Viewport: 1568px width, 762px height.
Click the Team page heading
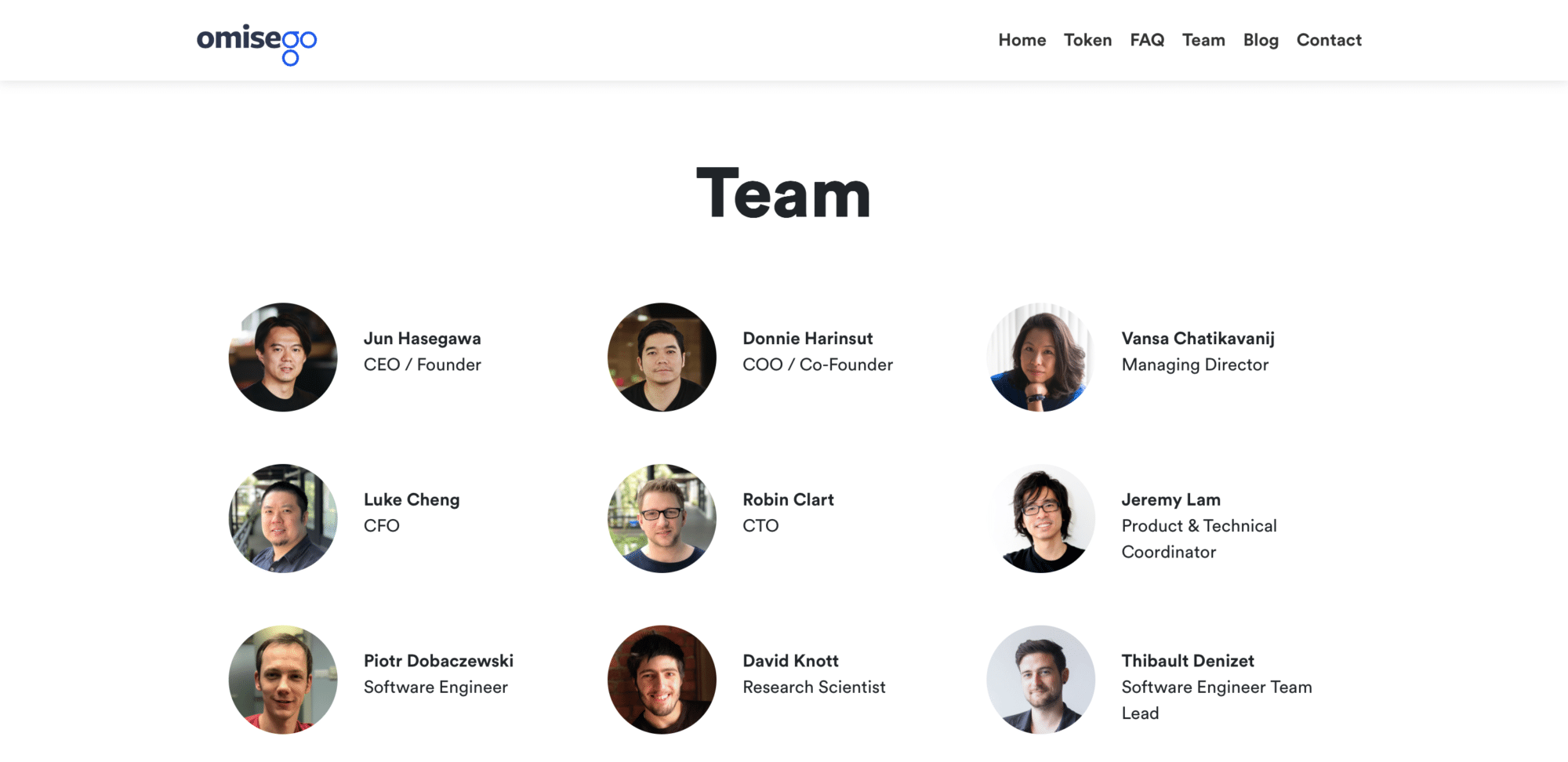point(783,194)
